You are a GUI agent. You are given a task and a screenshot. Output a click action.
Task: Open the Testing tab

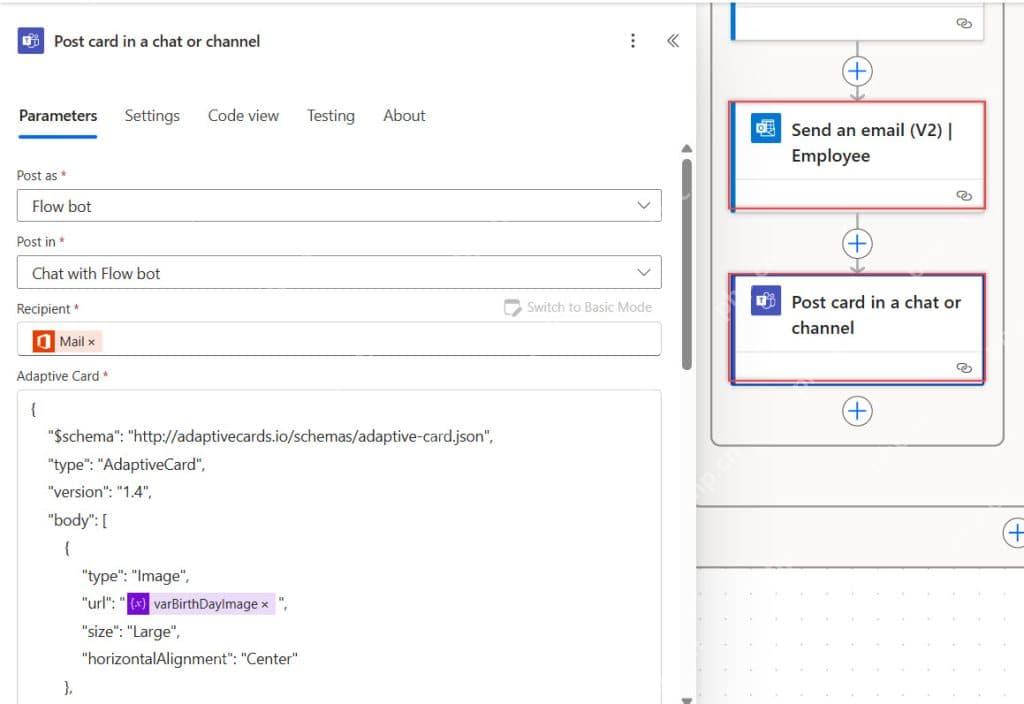pyautogui.click(x=331, y=116)
